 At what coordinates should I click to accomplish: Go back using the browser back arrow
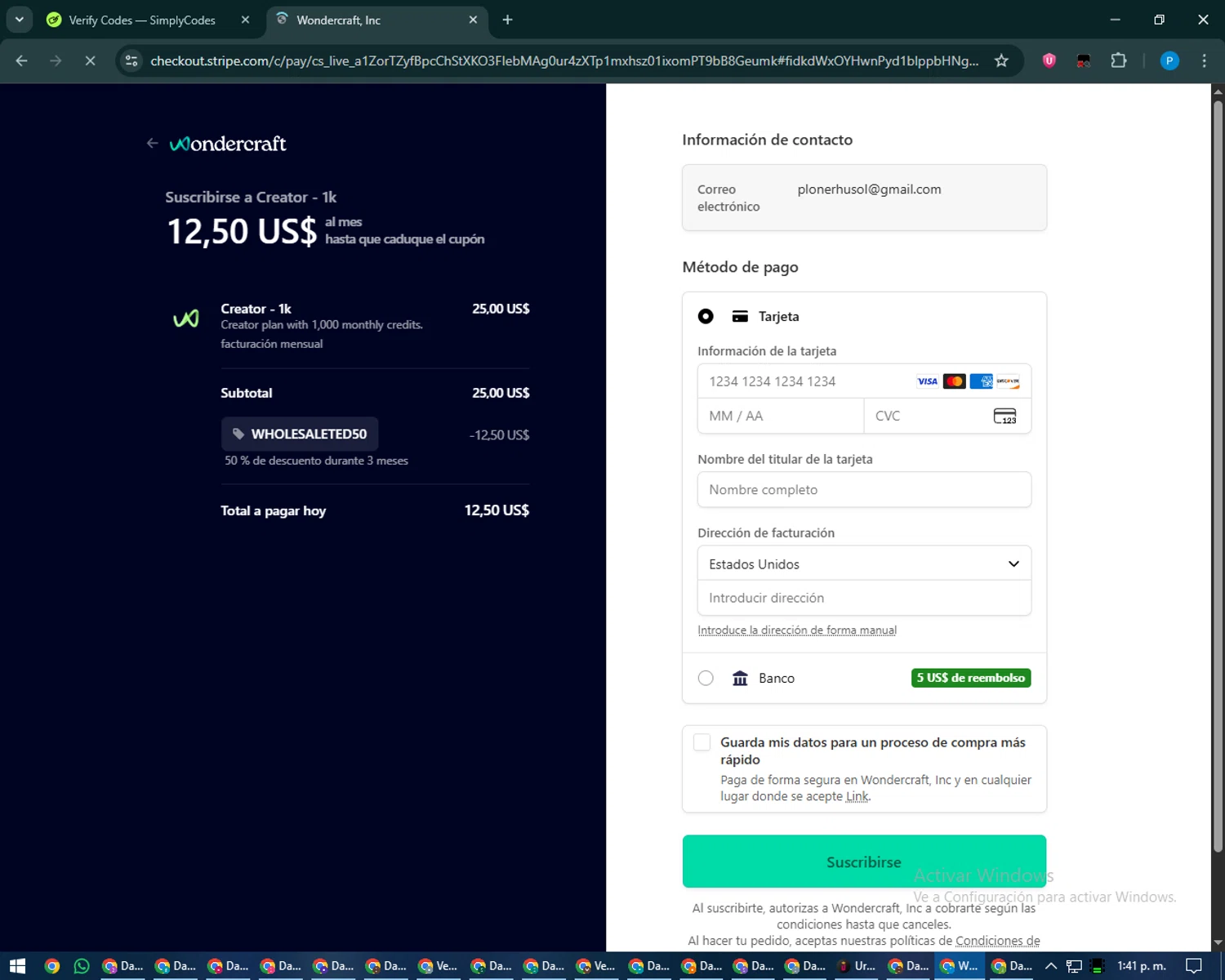pos(22,61)
